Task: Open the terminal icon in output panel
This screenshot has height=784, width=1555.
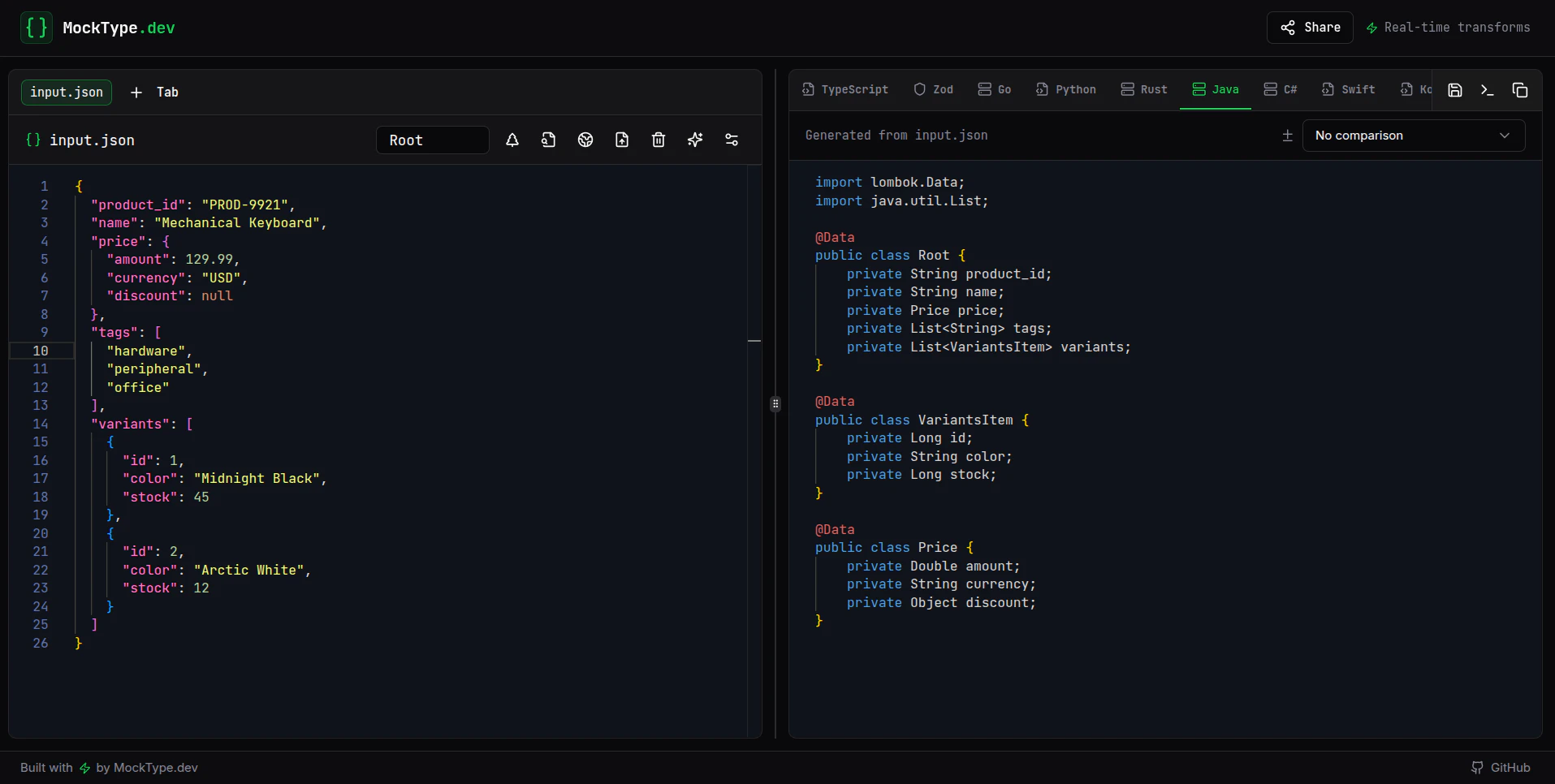Action: click(1488, 90)
